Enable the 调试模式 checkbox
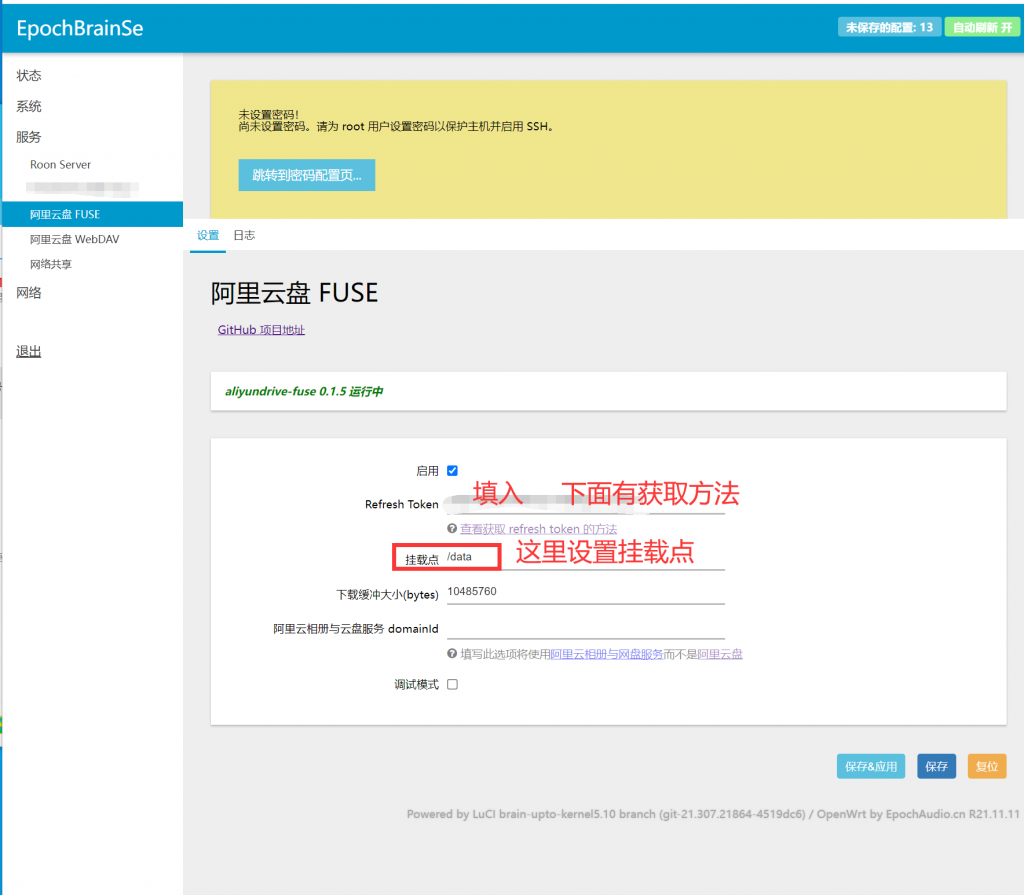 (452, 684)
